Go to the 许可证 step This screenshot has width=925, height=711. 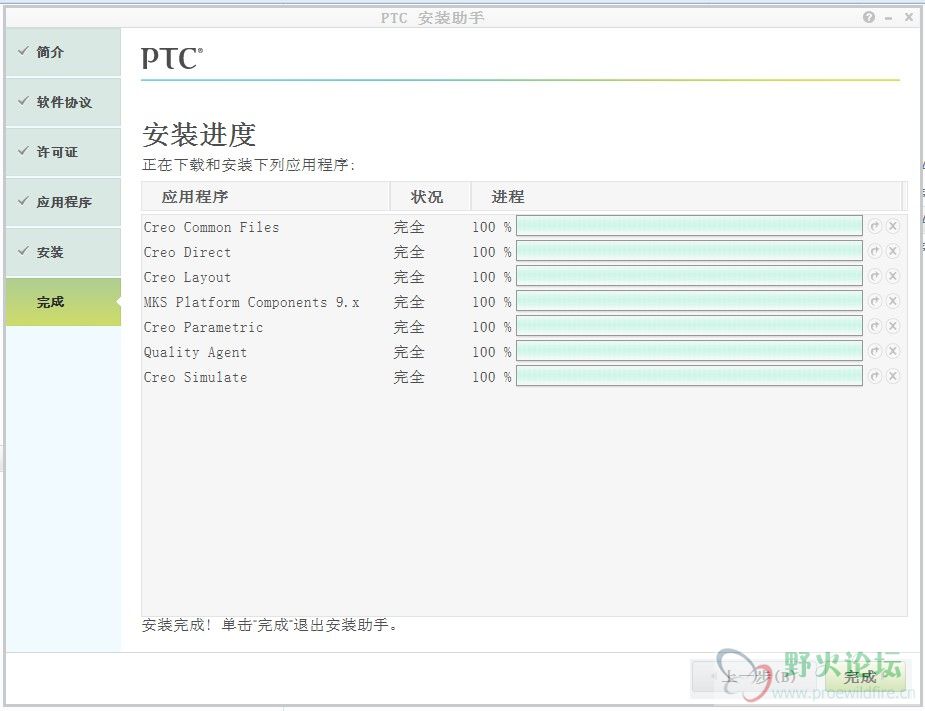[63, 152]
